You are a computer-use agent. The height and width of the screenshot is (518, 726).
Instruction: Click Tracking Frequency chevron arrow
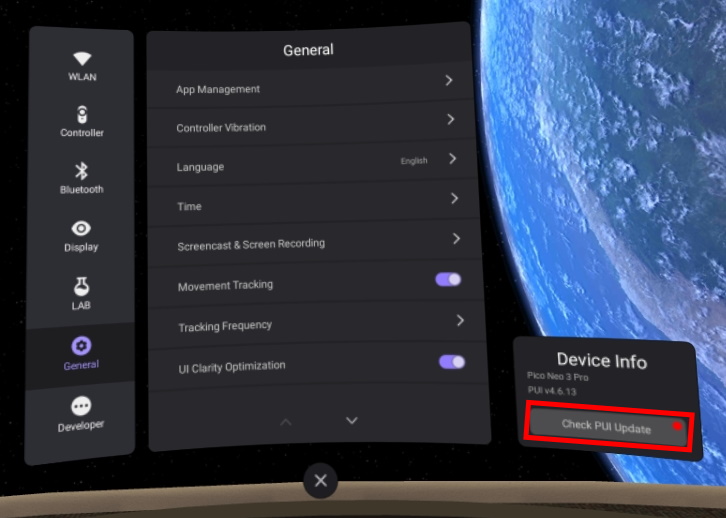[x=460, y=320]
